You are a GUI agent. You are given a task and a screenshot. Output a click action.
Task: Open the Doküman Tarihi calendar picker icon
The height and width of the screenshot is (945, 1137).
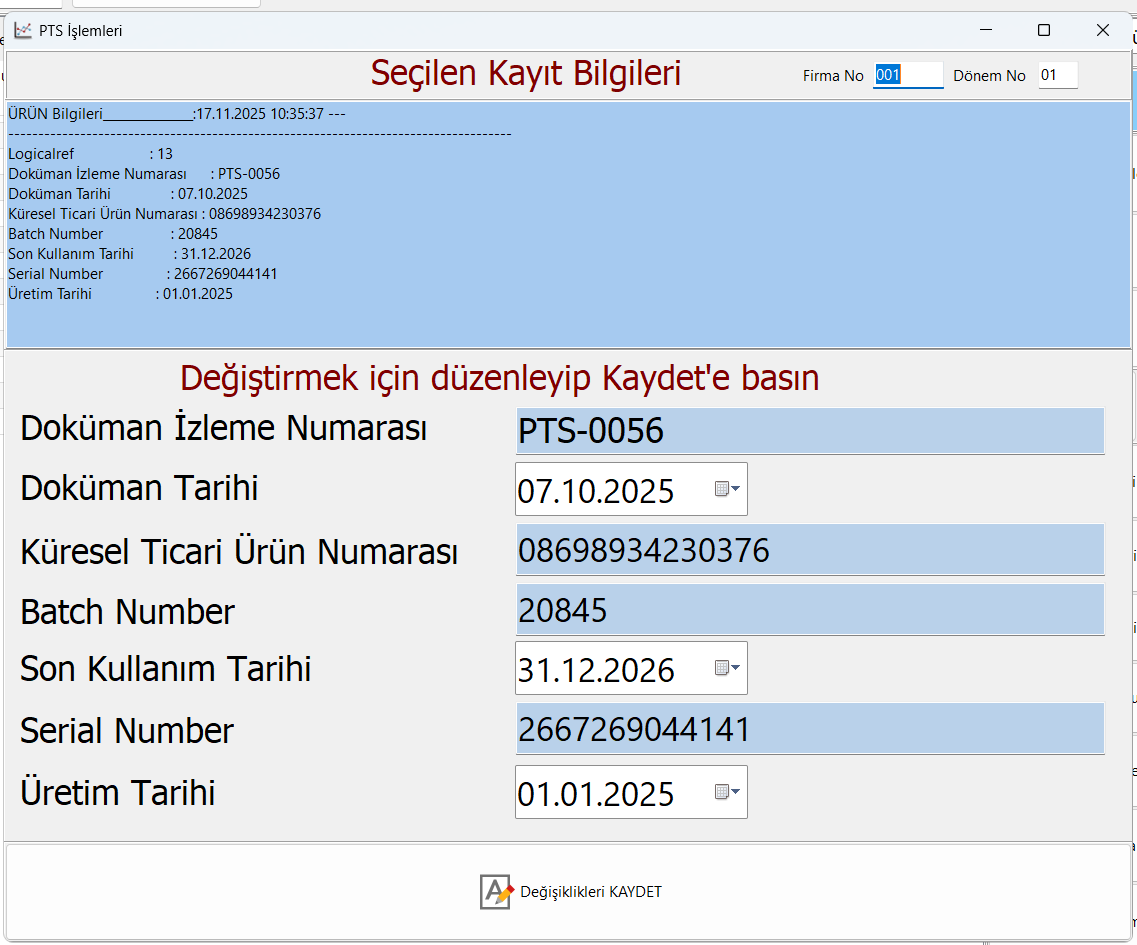(726, 489)
